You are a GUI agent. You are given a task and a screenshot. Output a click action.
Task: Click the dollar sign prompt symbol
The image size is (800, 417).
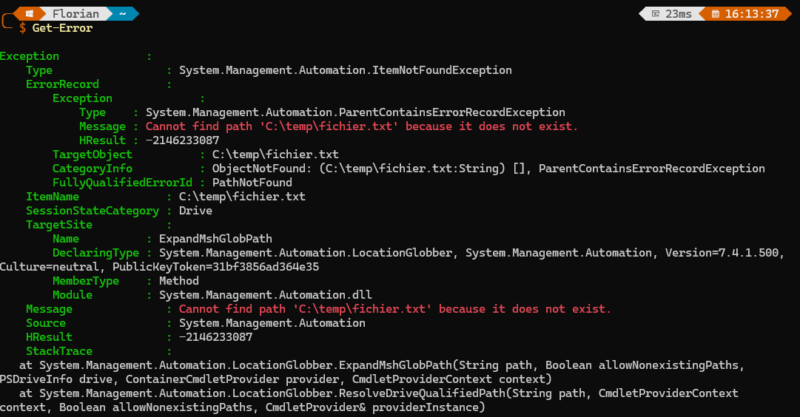(21, 28)
